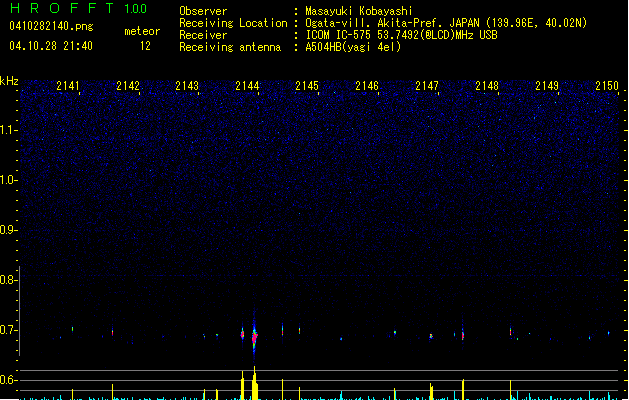Click the Receiving antenna field label

[x=230, y=47]
